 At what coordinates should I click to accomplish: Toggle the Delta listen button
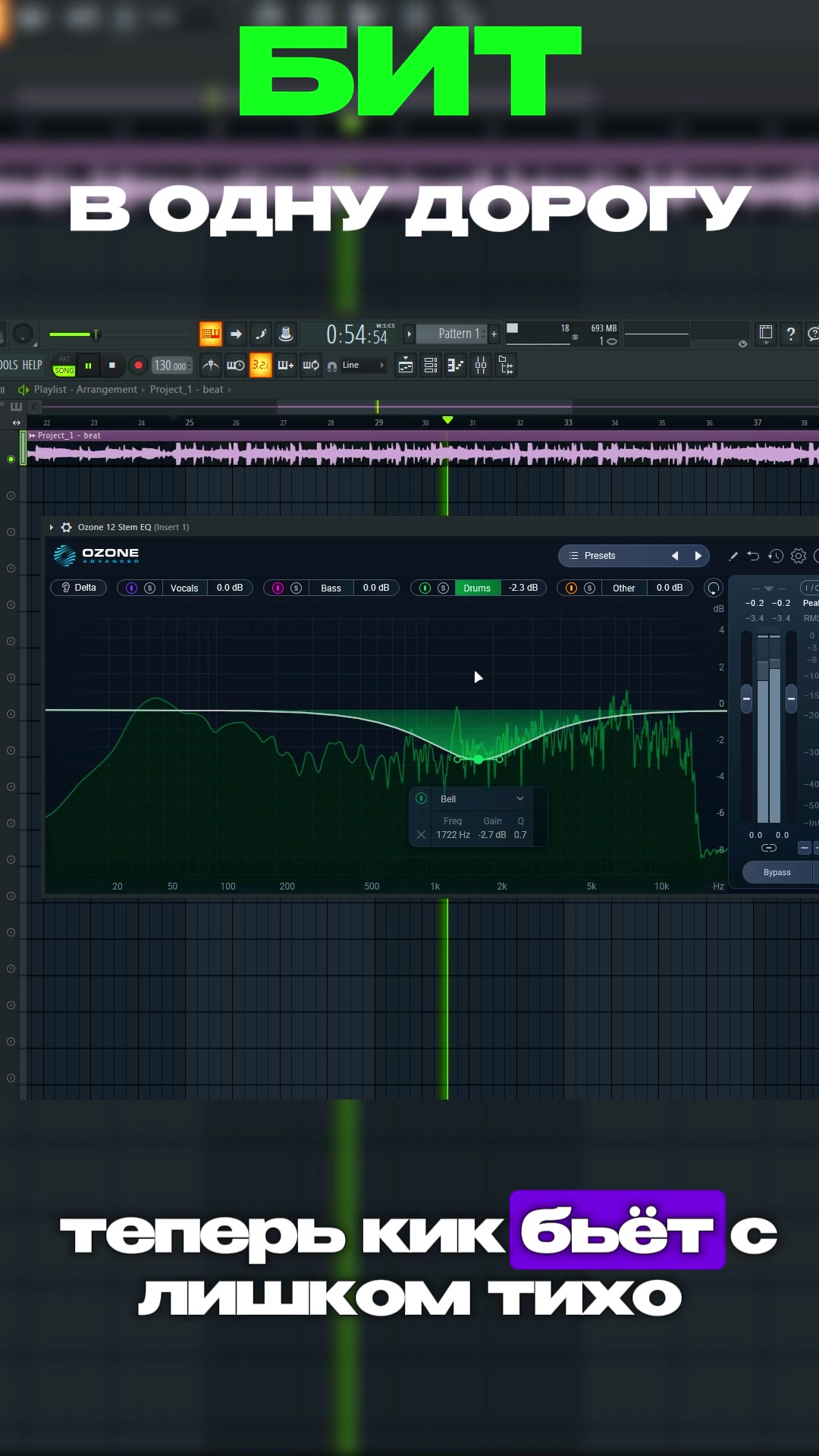[x=79, y=588]
